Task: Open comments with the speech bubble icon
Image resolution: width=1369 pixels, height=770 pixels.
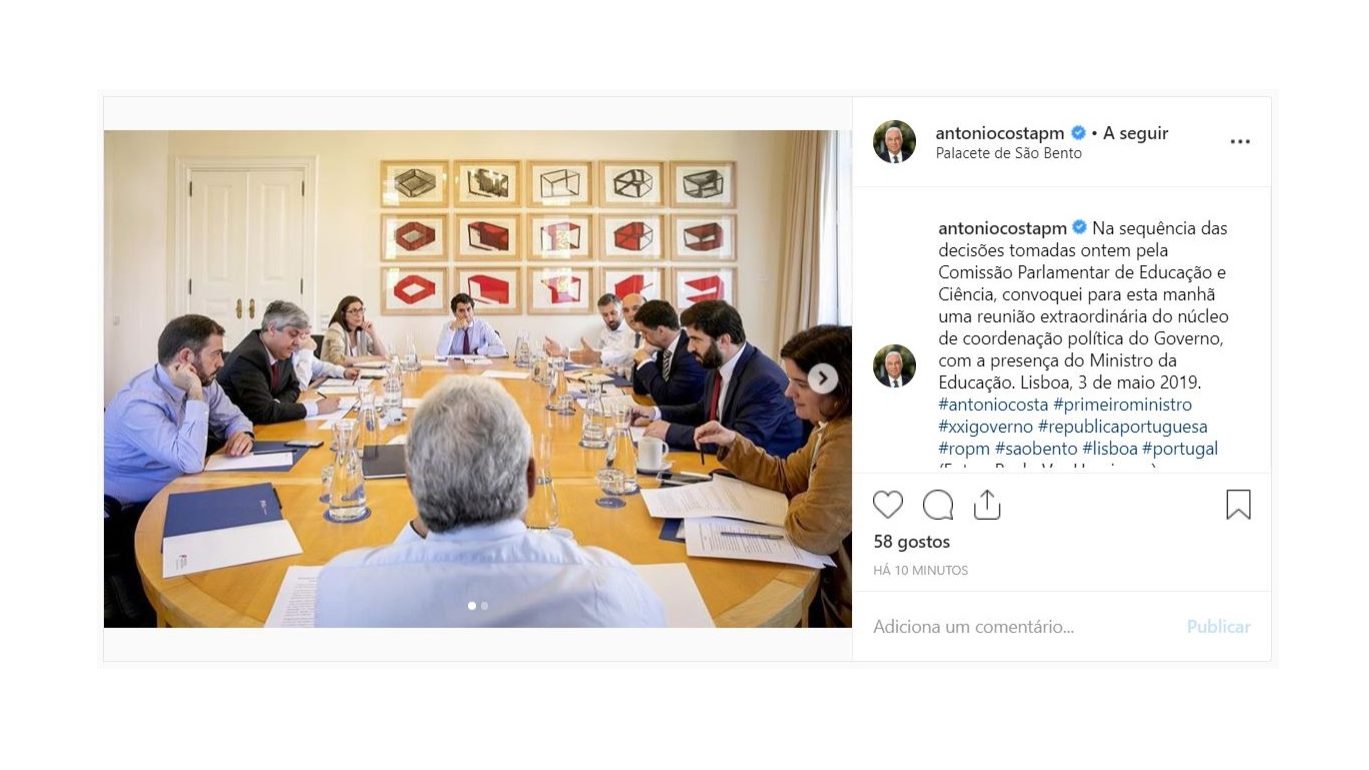Action: 938,505
